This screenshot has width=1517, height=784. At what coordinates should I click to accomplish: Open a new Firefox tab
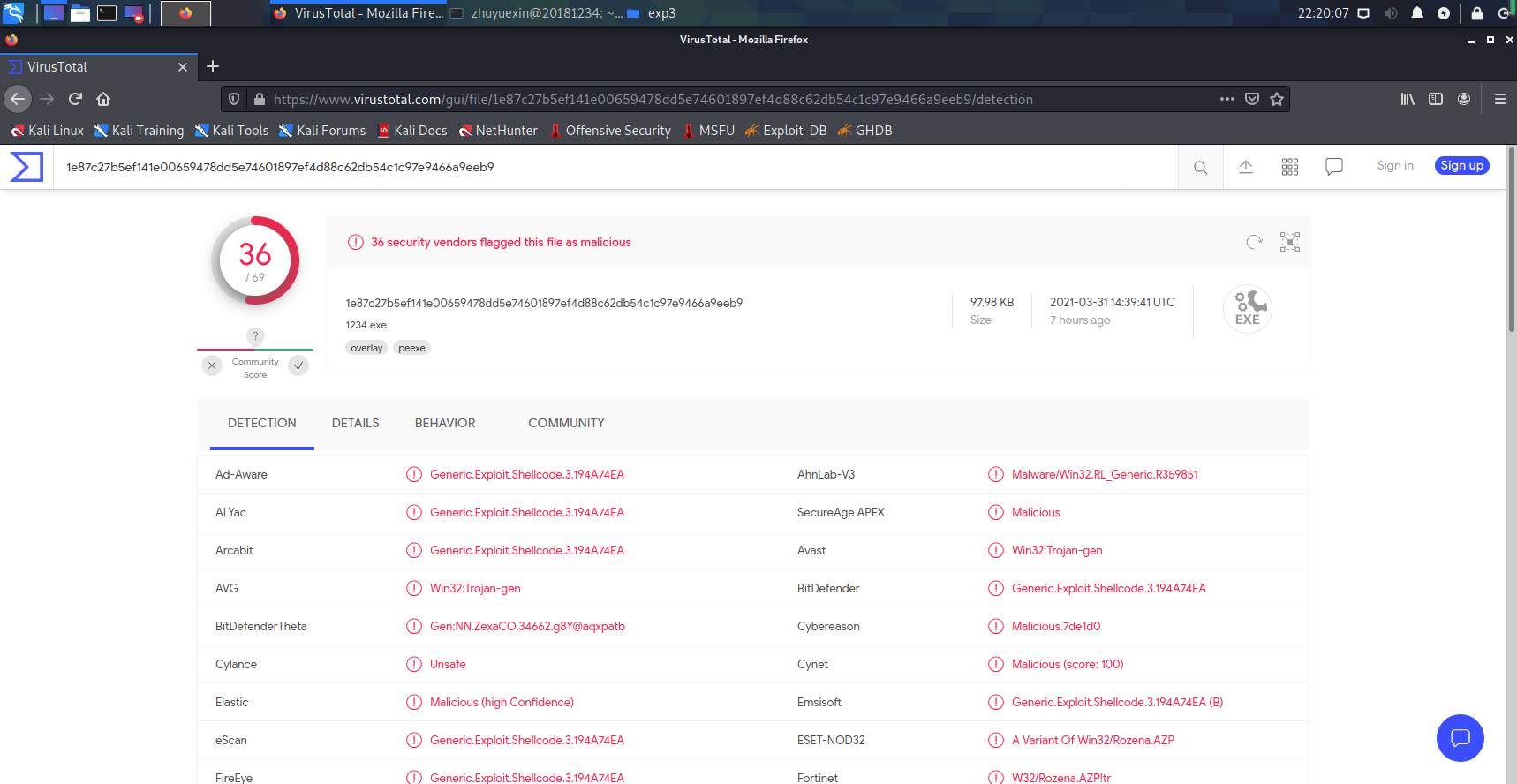point(213,66)
